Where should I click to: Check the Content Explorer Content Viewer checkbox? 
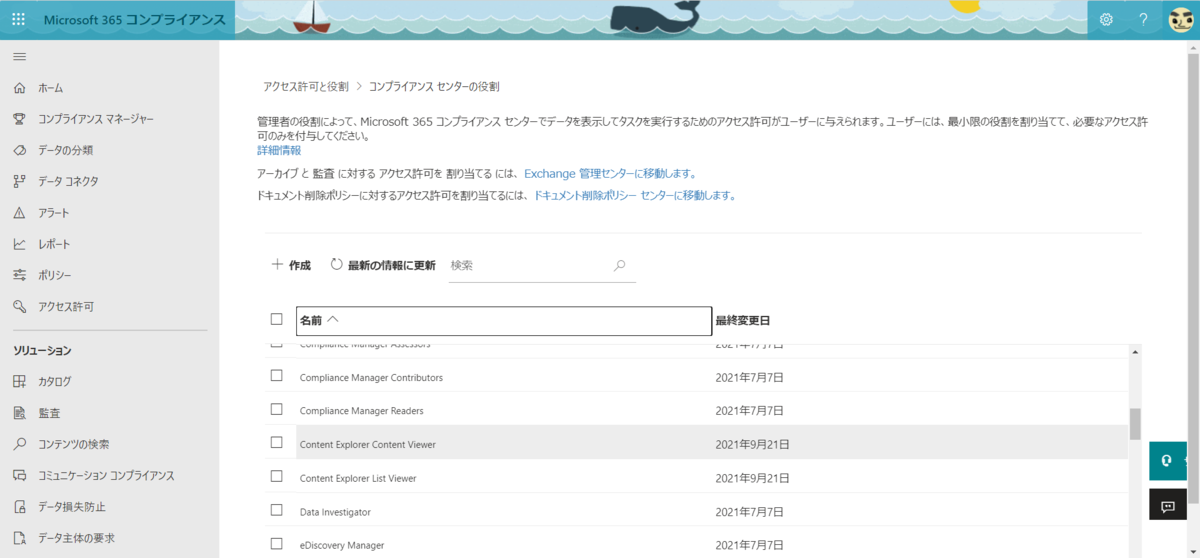277,443
